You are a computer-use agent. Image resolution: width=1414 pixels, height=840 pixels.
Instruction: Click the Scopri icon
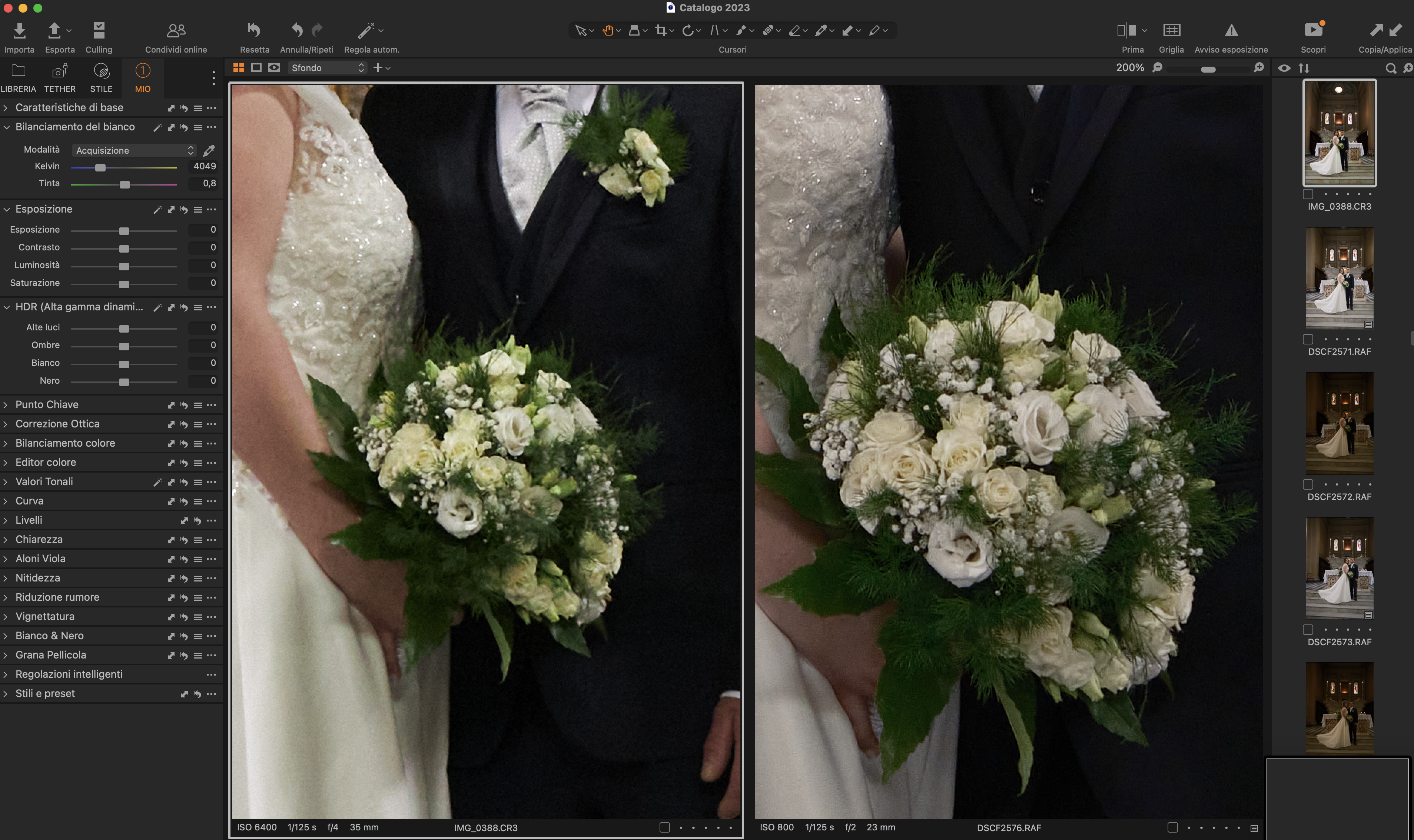(x=1313, y=30)
